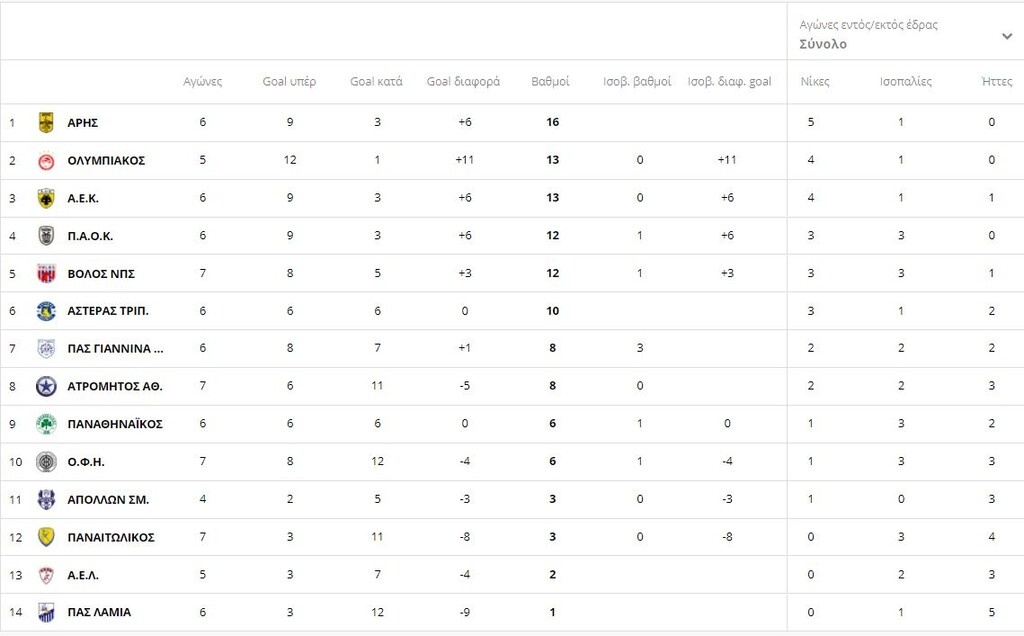The height and width of the screenshot is (636, 1024).
Task: Sort by Goal διαφορά column header
Action: coord(463,82)
